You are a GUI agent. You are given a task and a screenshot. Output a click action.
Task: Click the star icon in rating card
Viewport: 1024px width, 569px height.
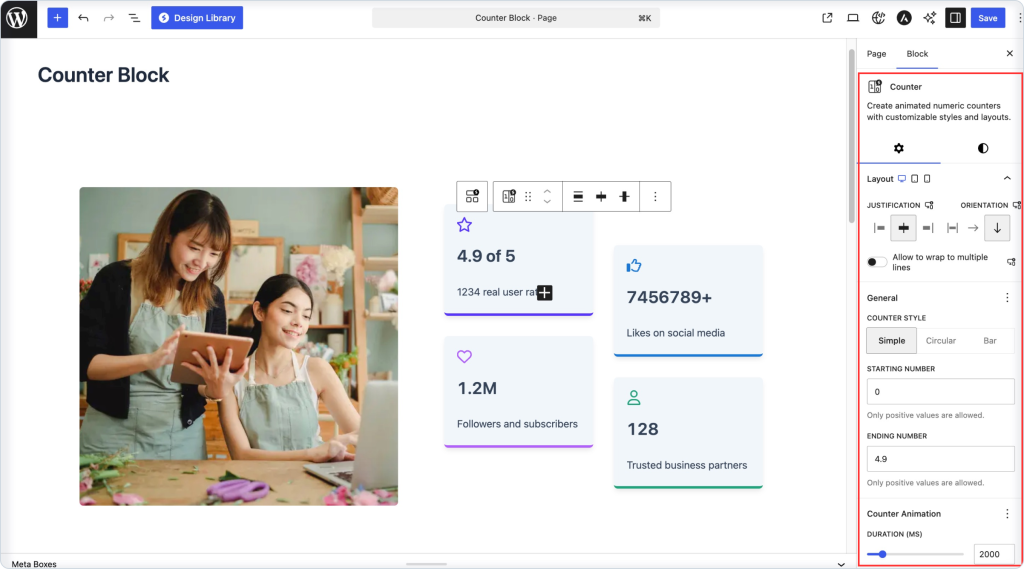(x=464, y=225)
